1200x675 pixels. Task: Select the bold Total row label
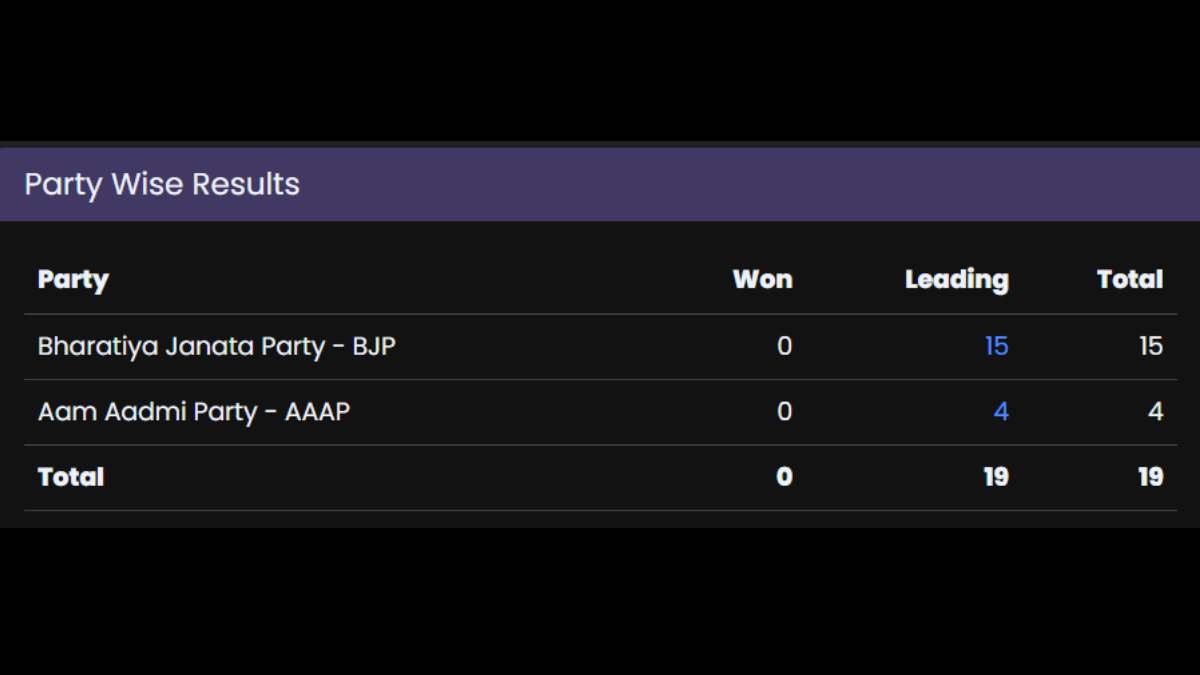[x=71, y=477]
